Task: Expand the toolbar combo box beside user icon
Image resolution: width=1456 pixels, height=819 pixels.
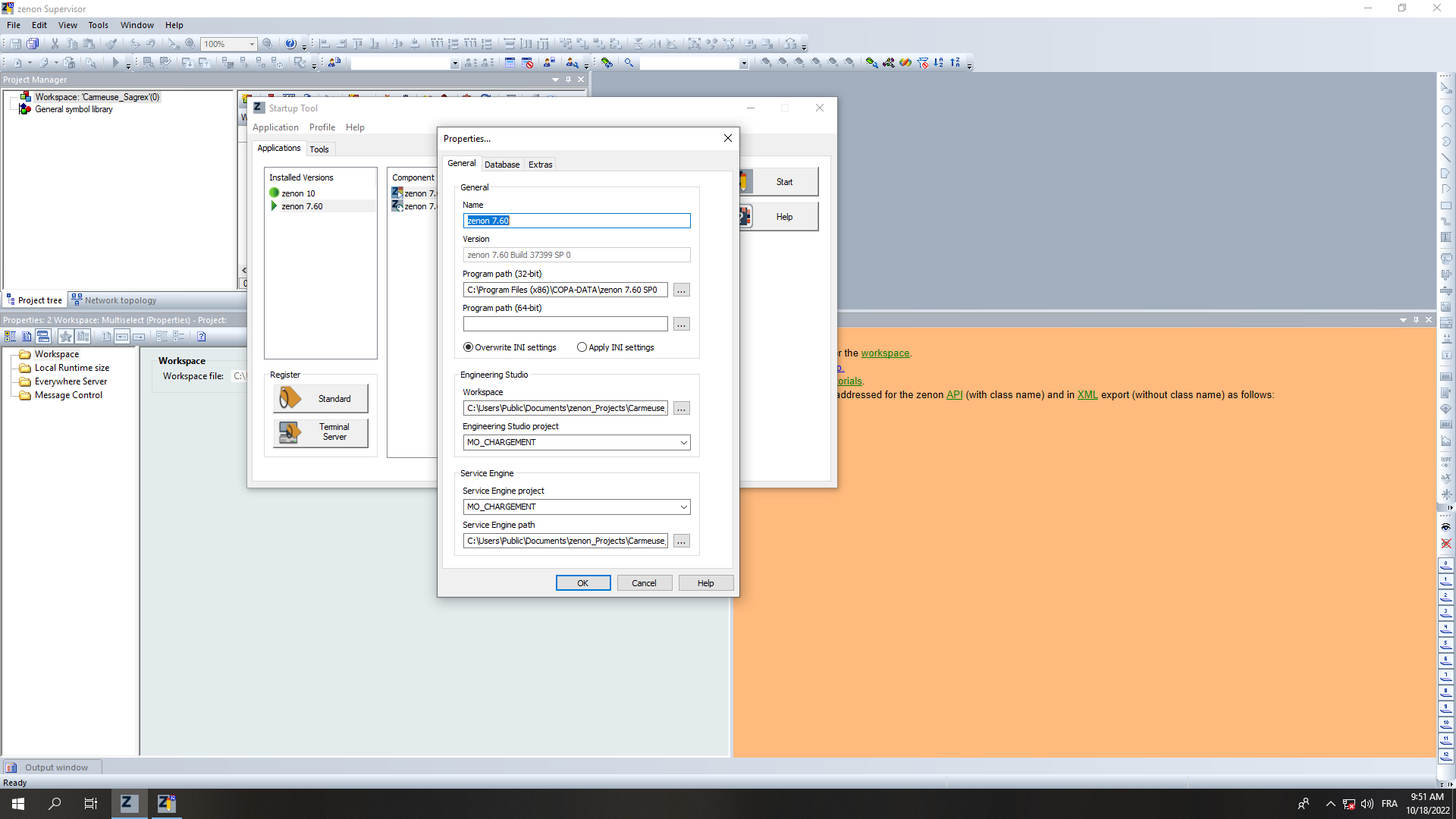Action: pos(454,64)
